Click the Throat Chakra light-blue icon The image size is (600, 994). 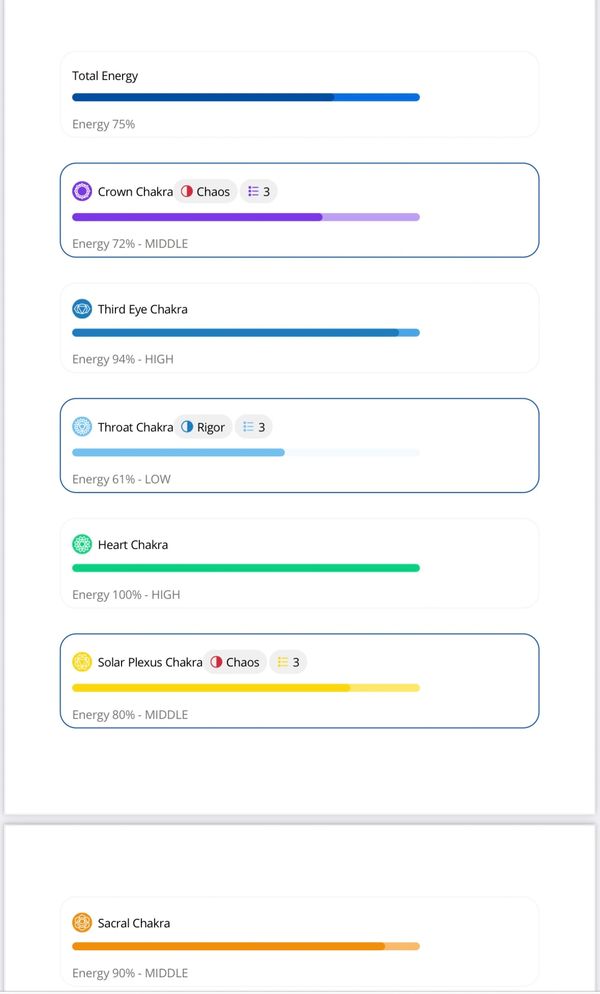click(x=82, y=427)
